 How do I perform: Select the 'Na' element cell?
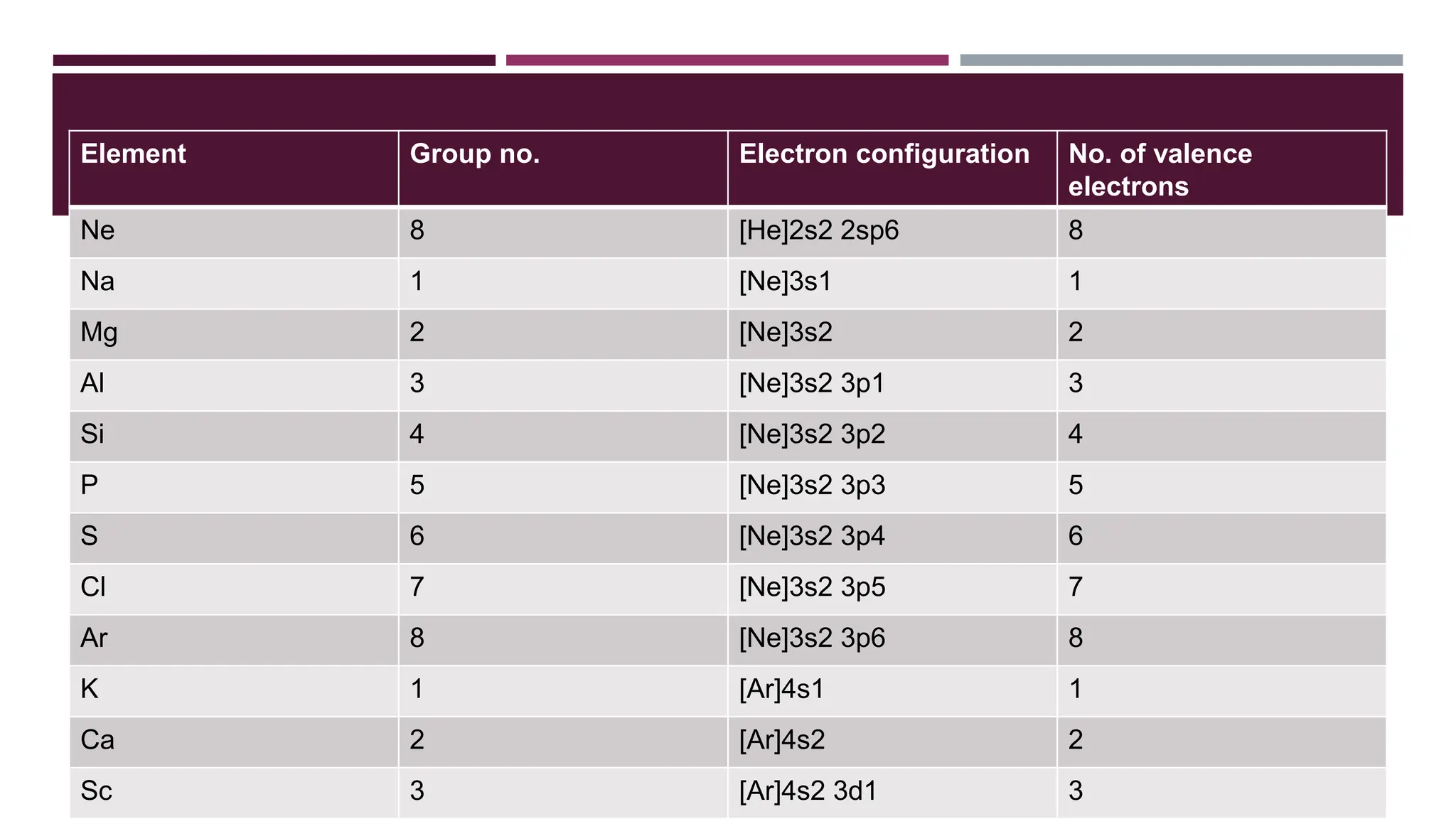[98, 282]
